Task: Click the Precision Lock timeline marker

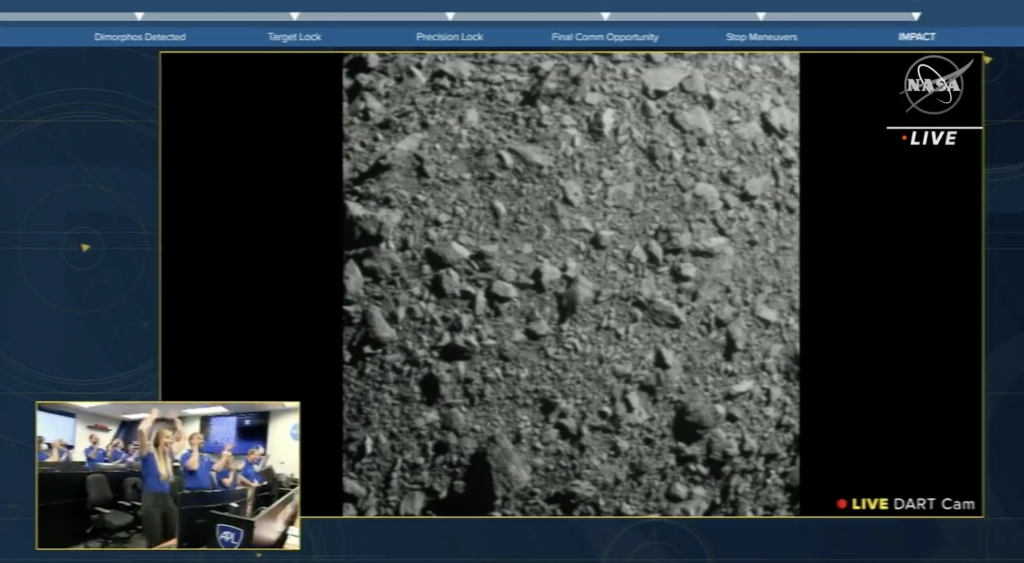Action: (x=450, y=16)
